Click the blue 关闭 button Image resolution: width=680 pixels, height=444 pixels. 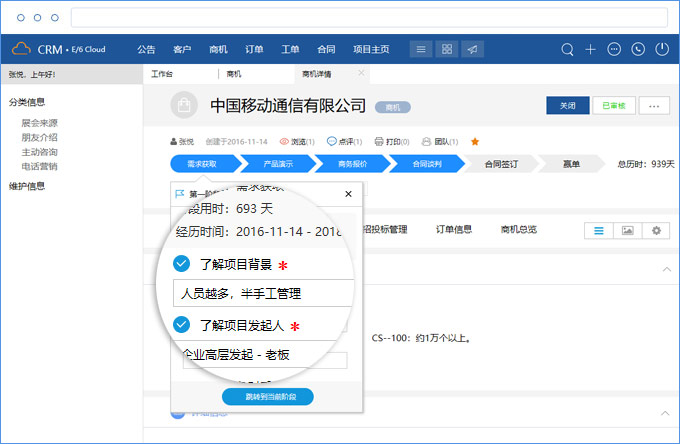pyautogui.click(x=567, y=105)
